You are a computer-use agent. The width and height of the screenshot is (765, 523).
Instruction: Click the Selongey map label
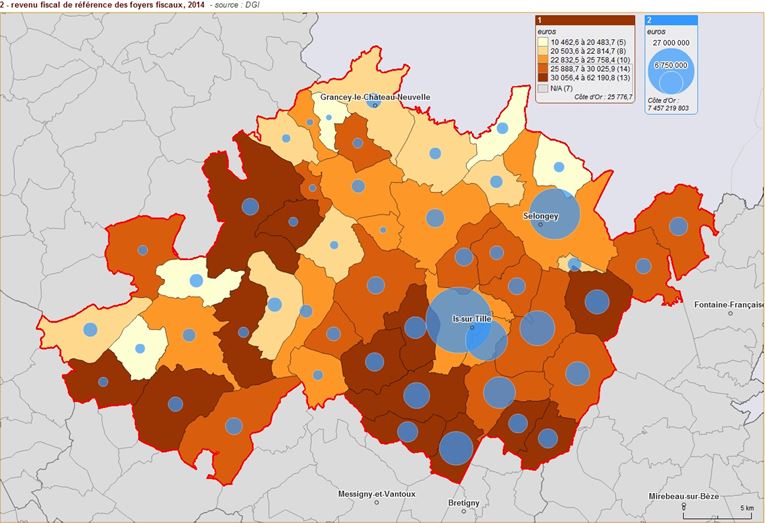541,216
